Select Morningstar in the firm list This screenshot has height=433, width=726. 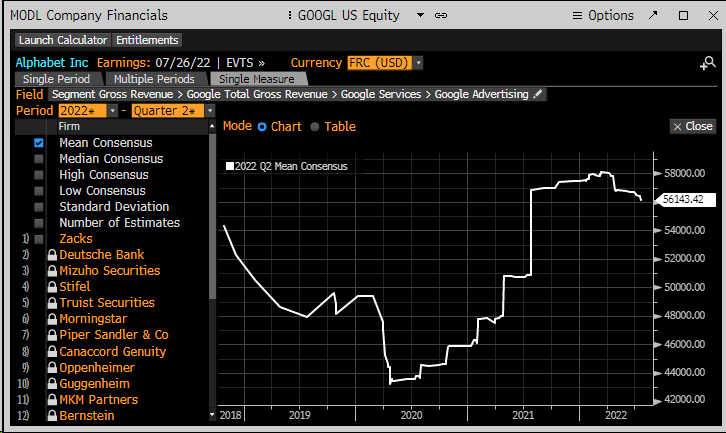(93, 319)
